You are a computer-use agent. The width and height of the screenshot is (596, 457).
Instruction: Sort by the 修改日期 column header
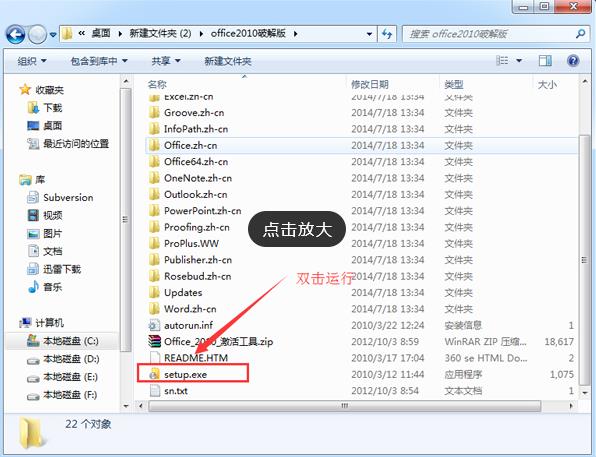pyautogui.click(x=370, y=84)
